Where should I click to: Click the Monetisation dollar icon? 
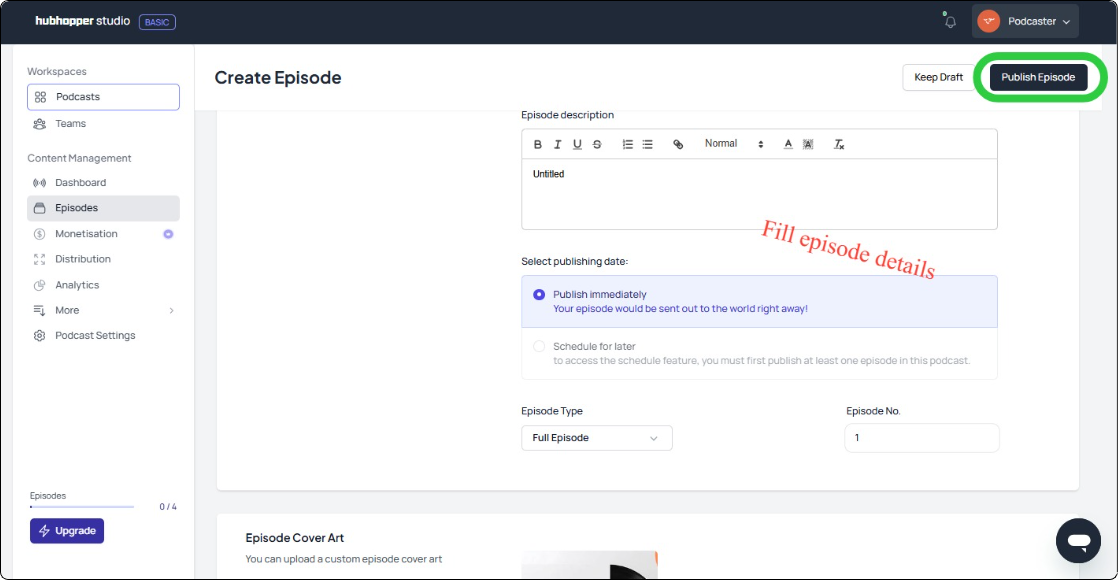pyautogui.click(x=40, y=234)
